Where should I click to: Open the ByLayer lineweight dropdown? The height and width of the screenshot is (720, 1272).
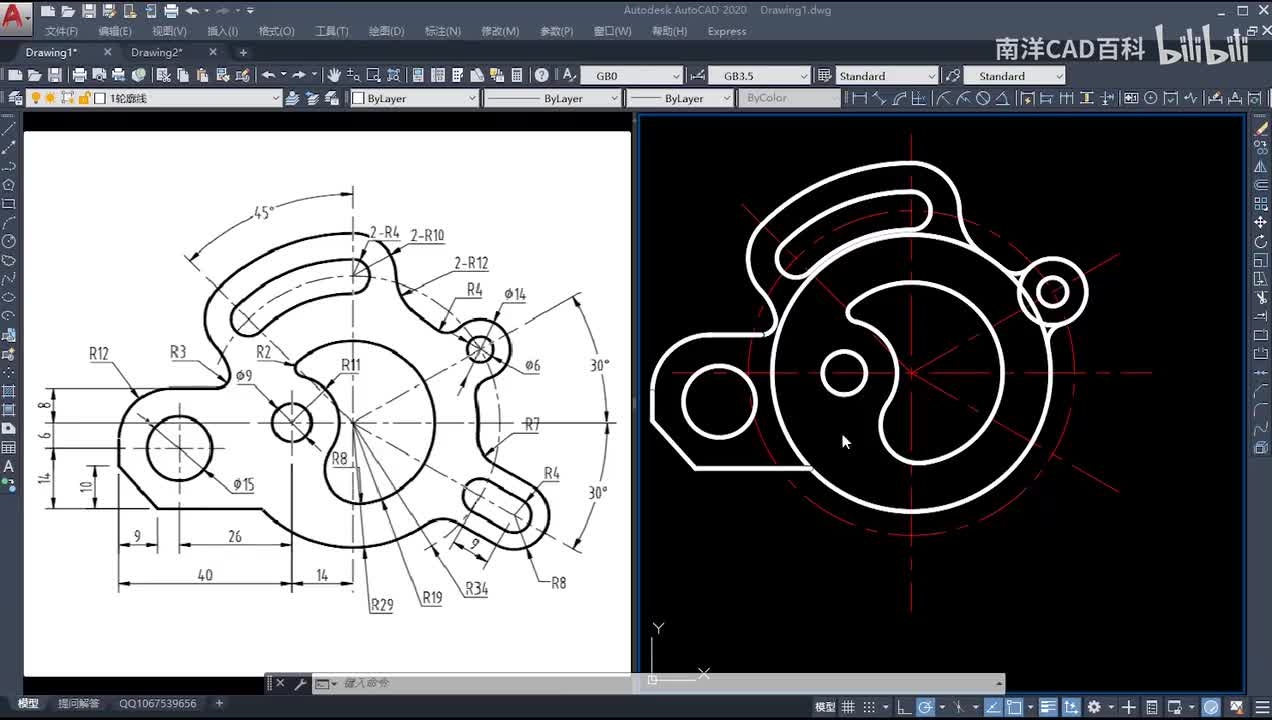(x=682, y=98)
